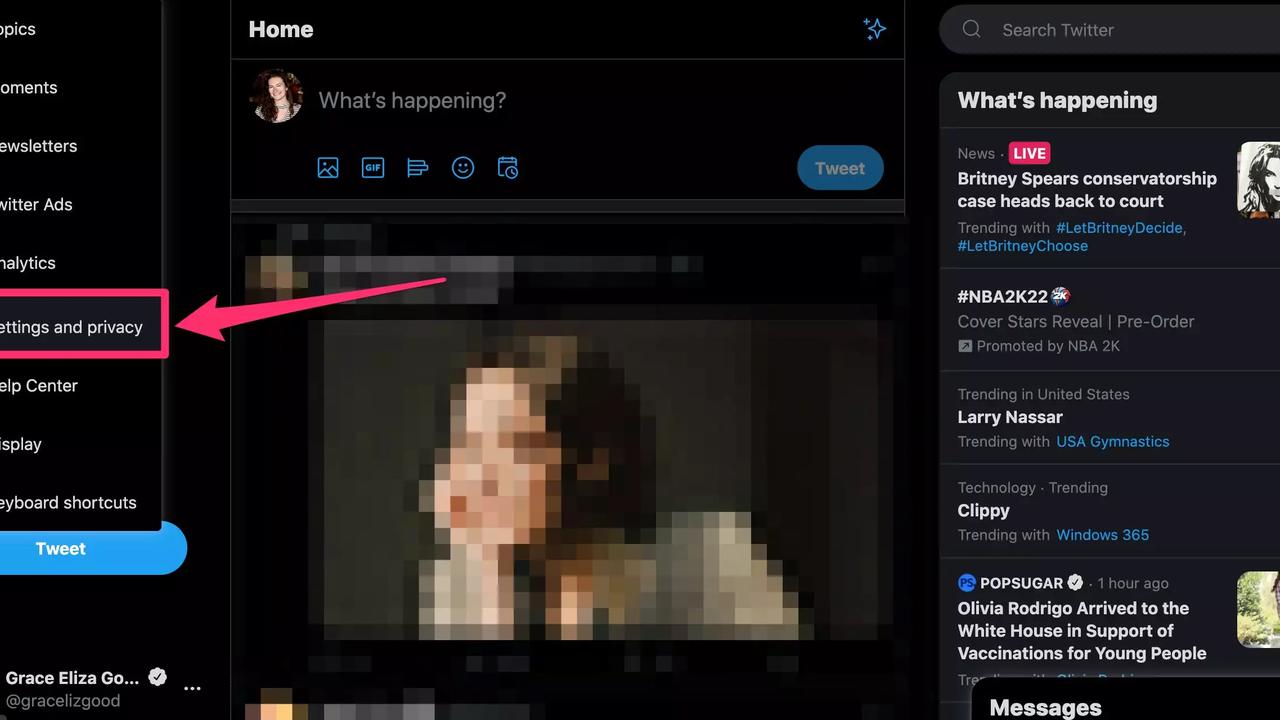Add a photo with the media icon
This screenshot has width=1280, height=720.
point(328,168)
